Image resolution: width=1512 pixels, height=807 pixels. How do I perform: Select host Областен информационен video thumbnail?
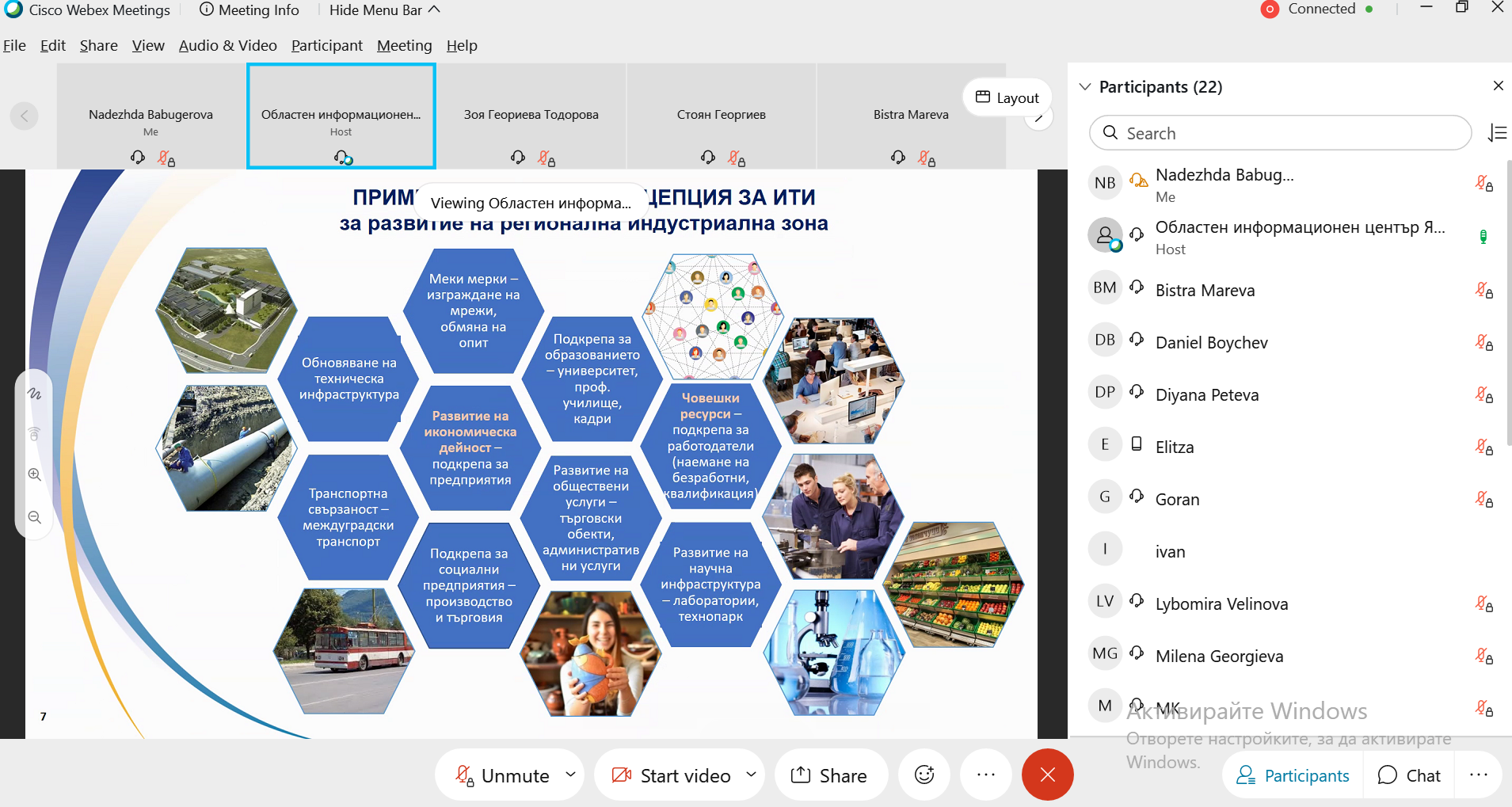[341, 116]
